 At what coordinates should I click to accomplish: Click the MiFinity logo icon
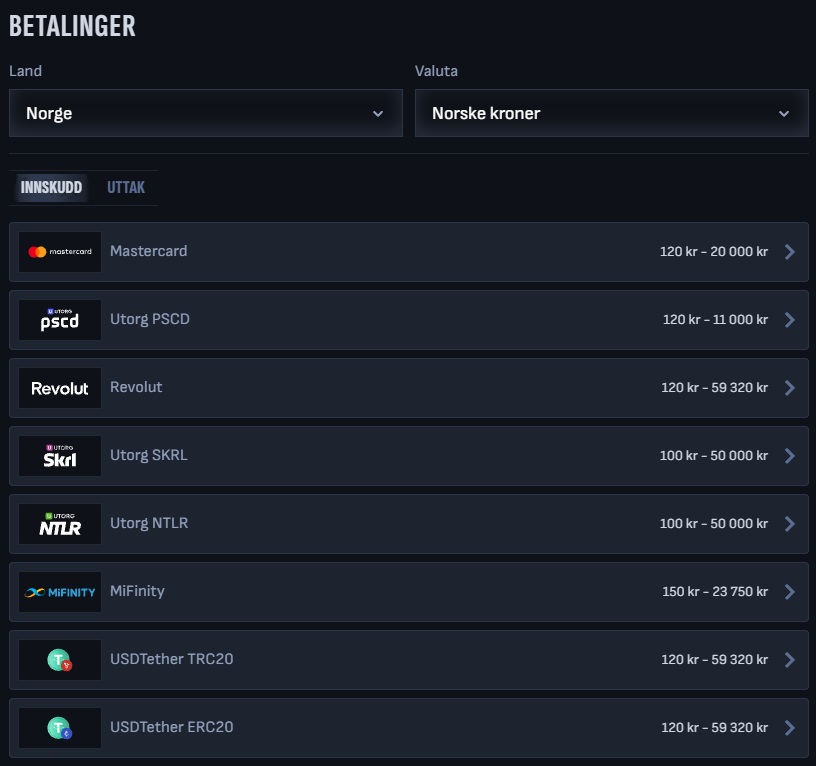pyautogui.click(x=60, y=592)
